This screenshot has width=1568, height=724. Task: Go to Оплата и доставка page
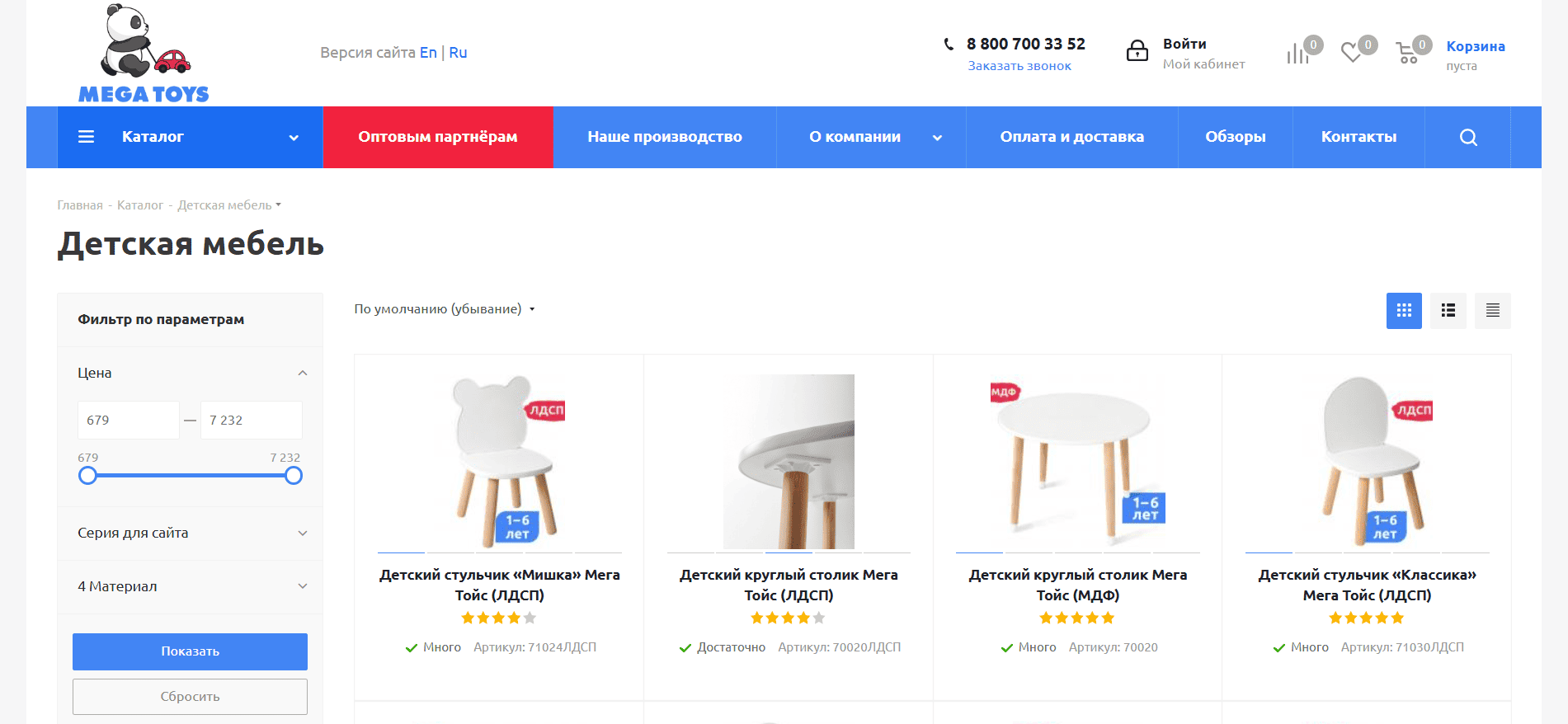point(1071,137)
